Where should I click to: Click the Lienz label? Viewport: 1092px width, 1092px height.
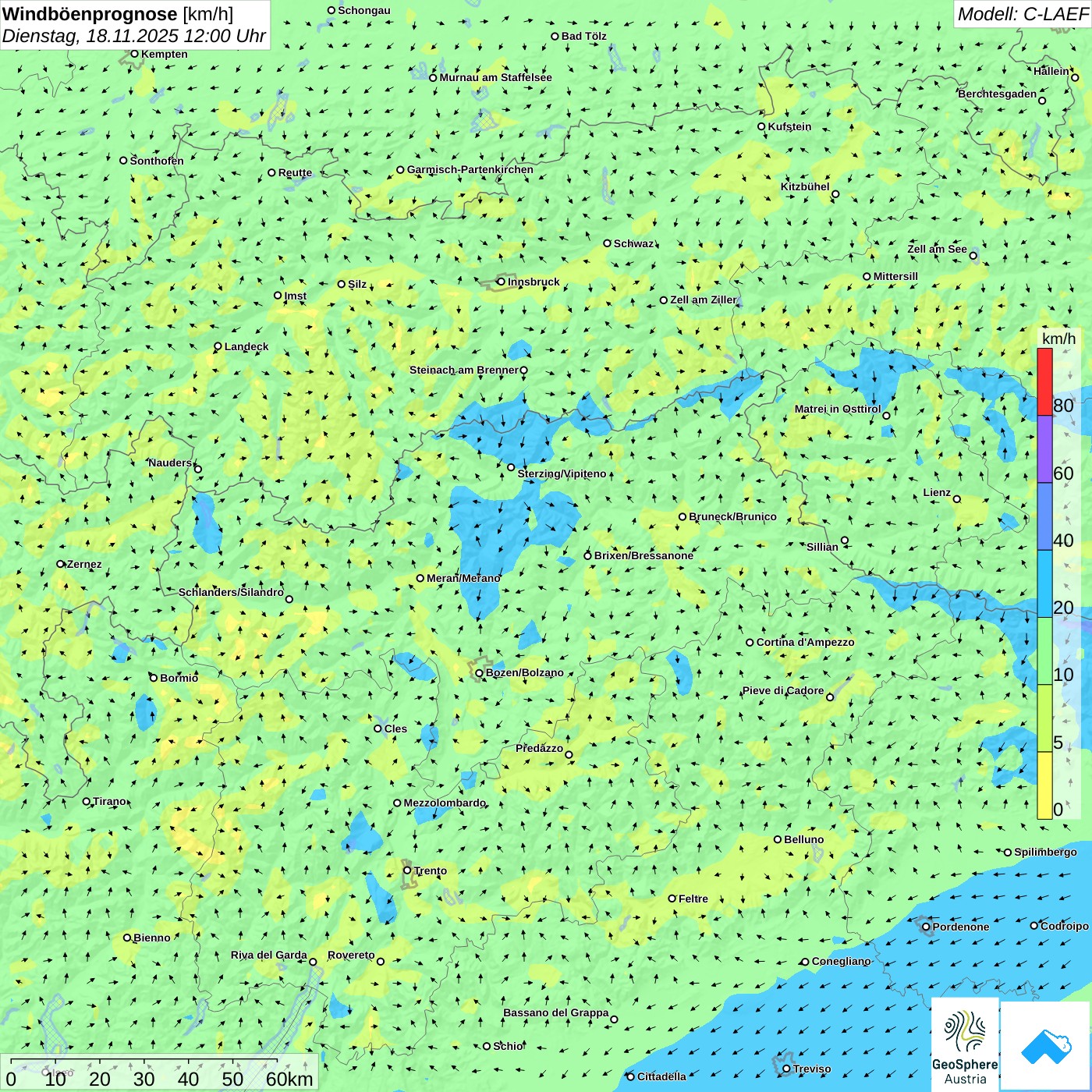(937, 492)
